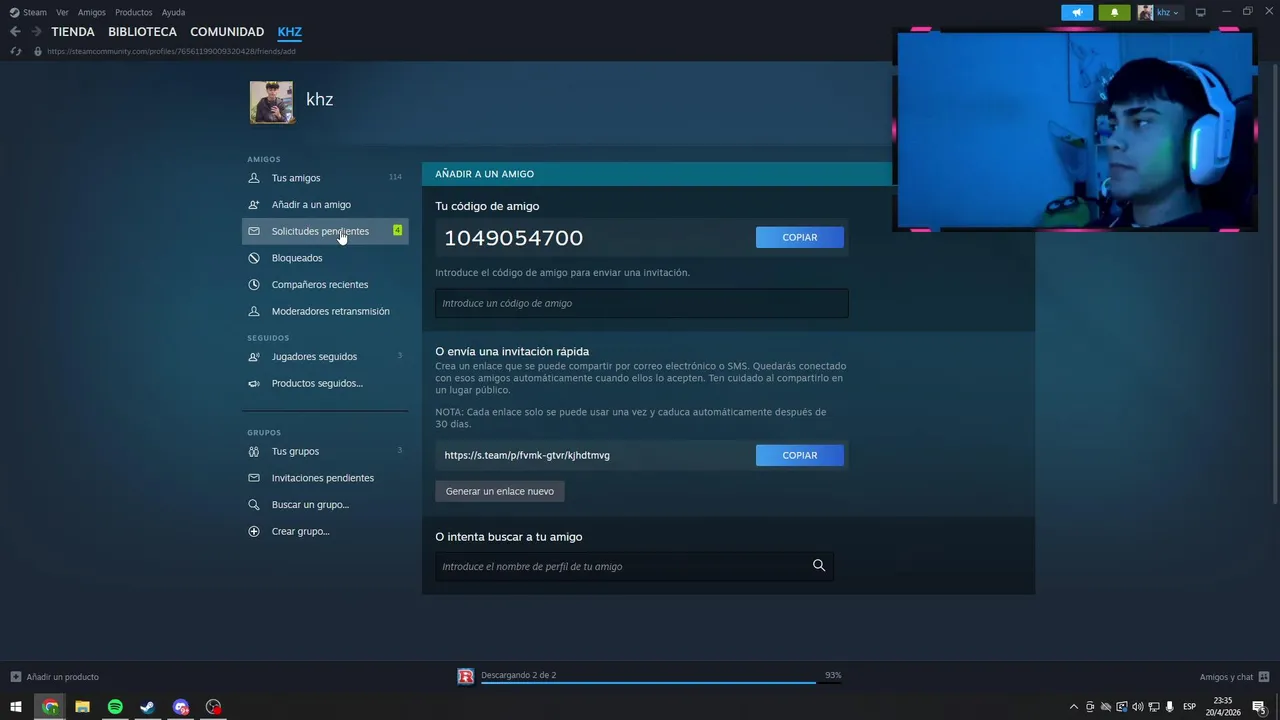1280x720 pixels.
Task: Click the search magnifier in friend search
Action: pos(819,566)
